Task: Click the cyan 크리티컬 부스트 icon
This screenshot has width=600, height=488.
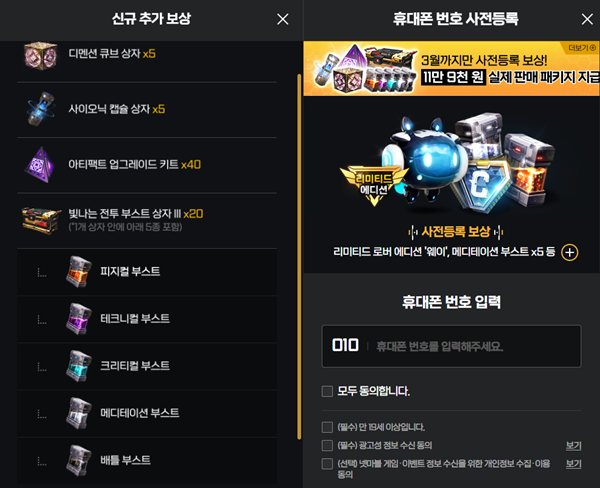Action: point(79,366)
